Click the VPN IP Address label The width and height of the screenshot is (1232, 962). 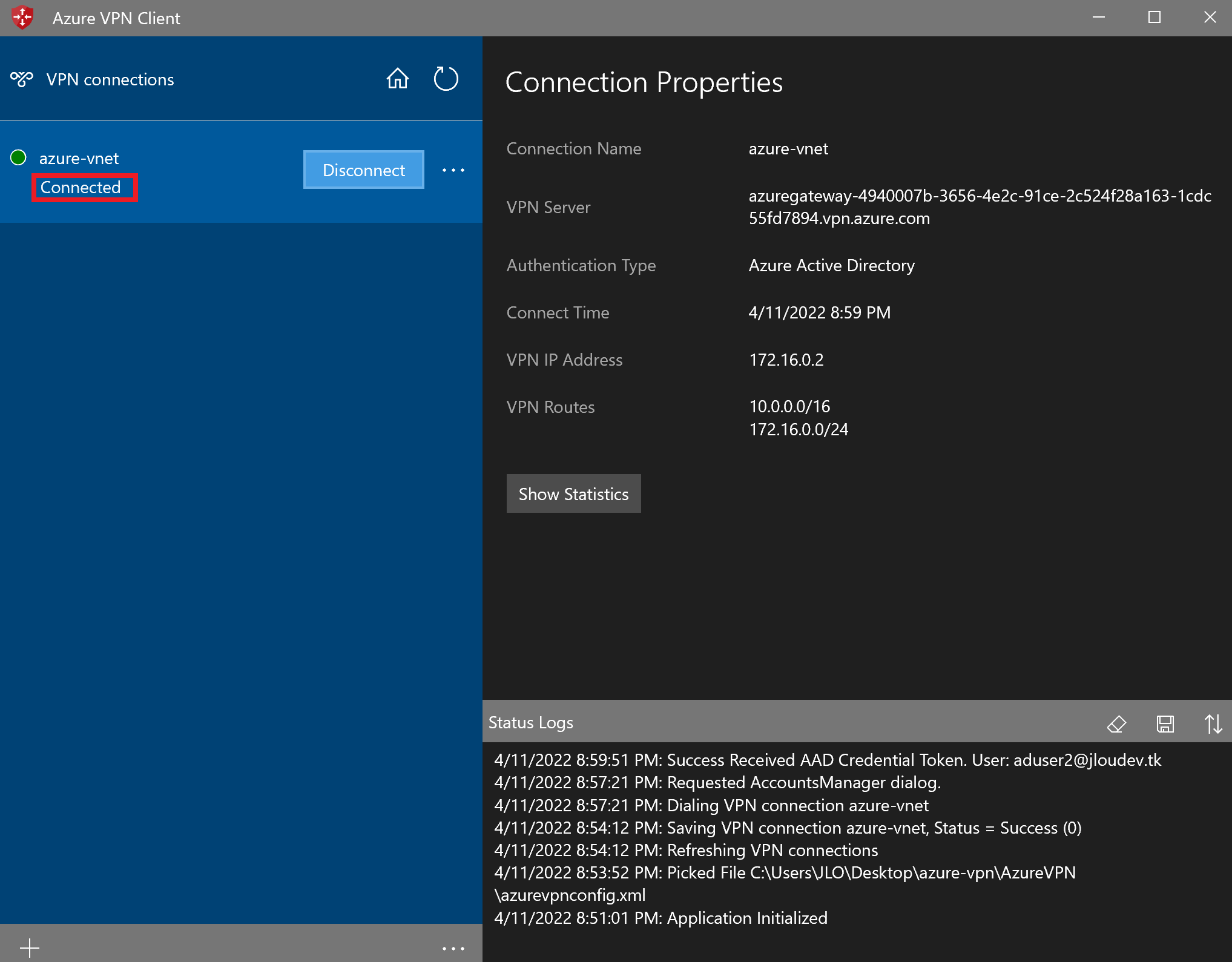point(564,360)
